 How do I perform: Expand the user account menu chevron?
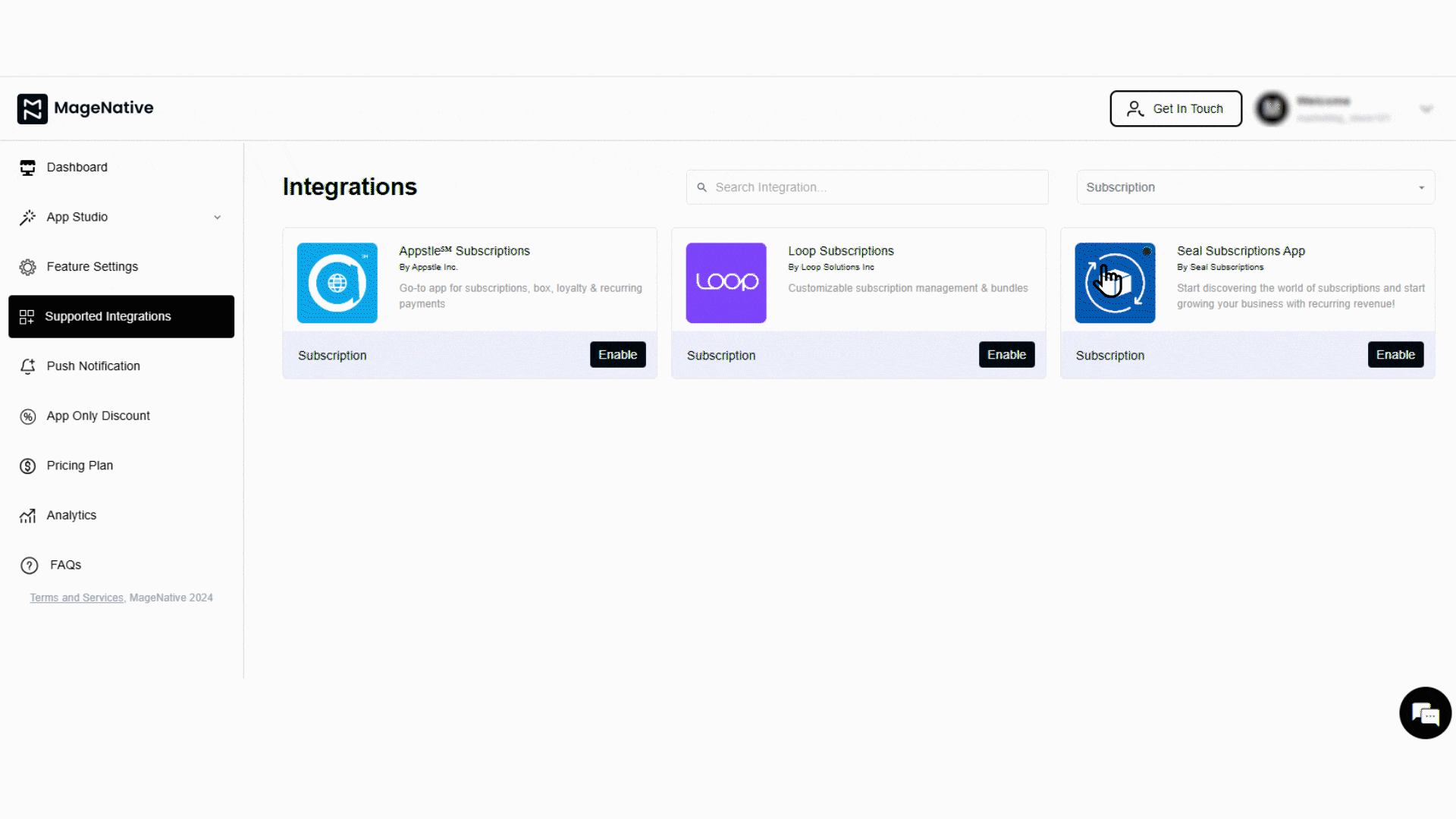point(1426,108)
